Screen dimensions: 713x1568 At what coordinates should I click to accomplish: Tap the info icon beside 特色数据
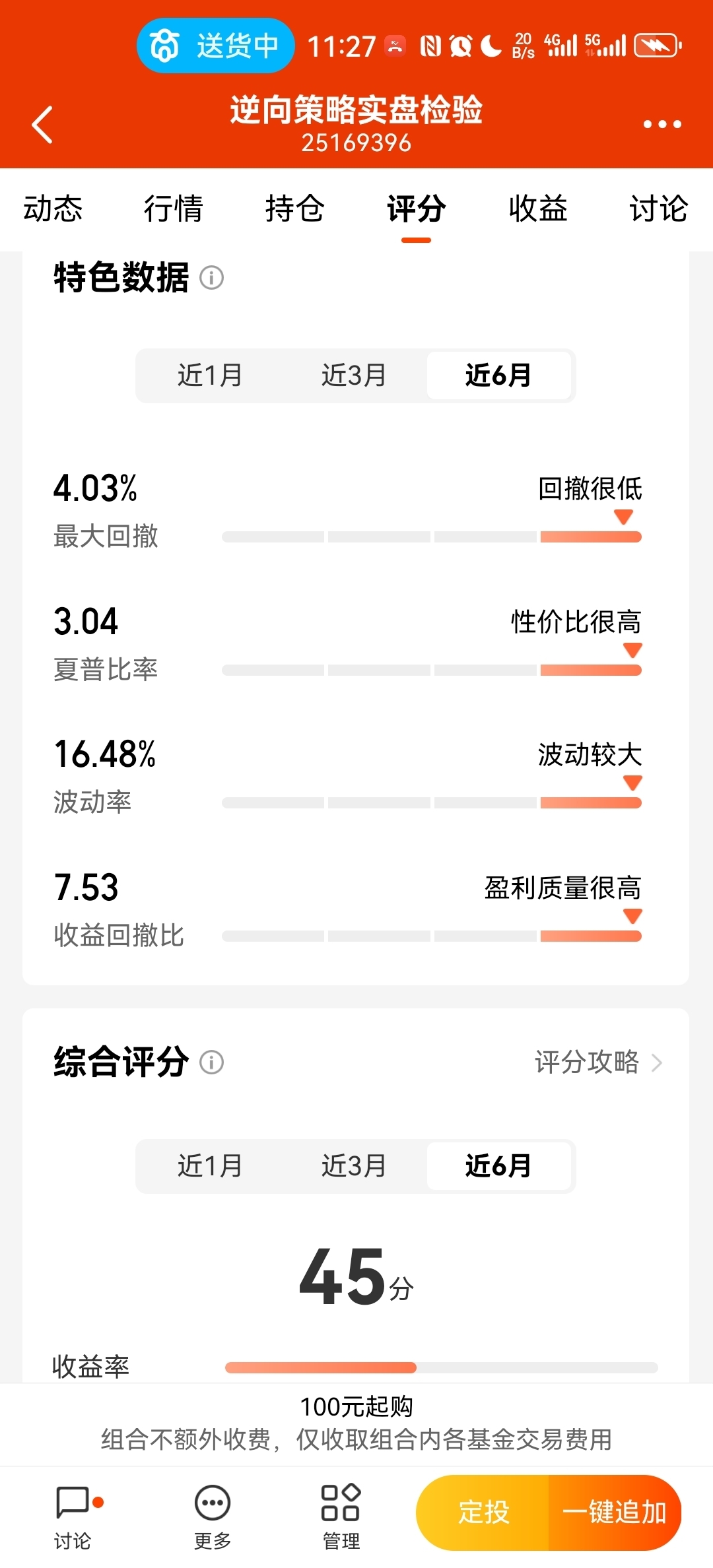[x=212, y=277]
